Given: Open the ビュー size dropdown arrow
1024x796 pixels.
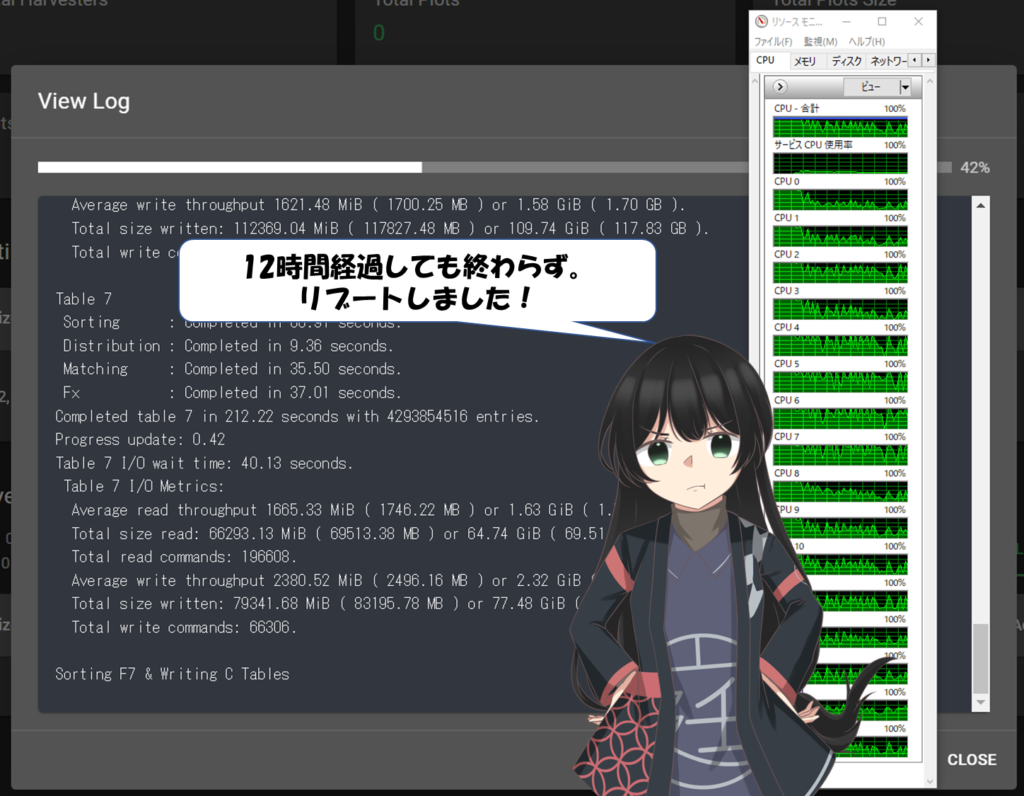Looking at the screenshot, I should (x=905, y=87).
